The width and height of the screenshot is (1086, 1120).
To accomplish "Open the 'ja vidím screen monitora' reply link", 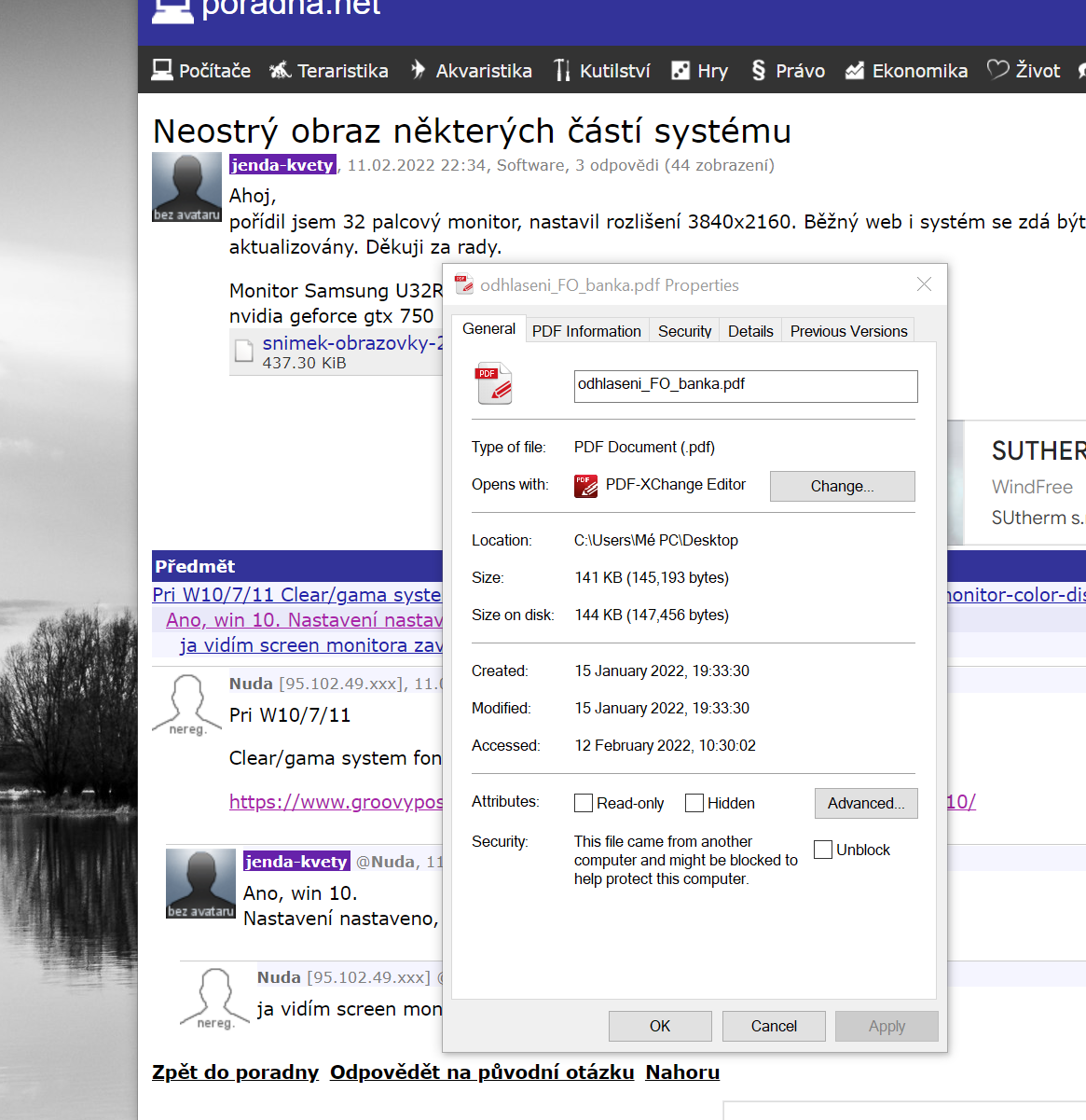I will click(x=310, y=645).
